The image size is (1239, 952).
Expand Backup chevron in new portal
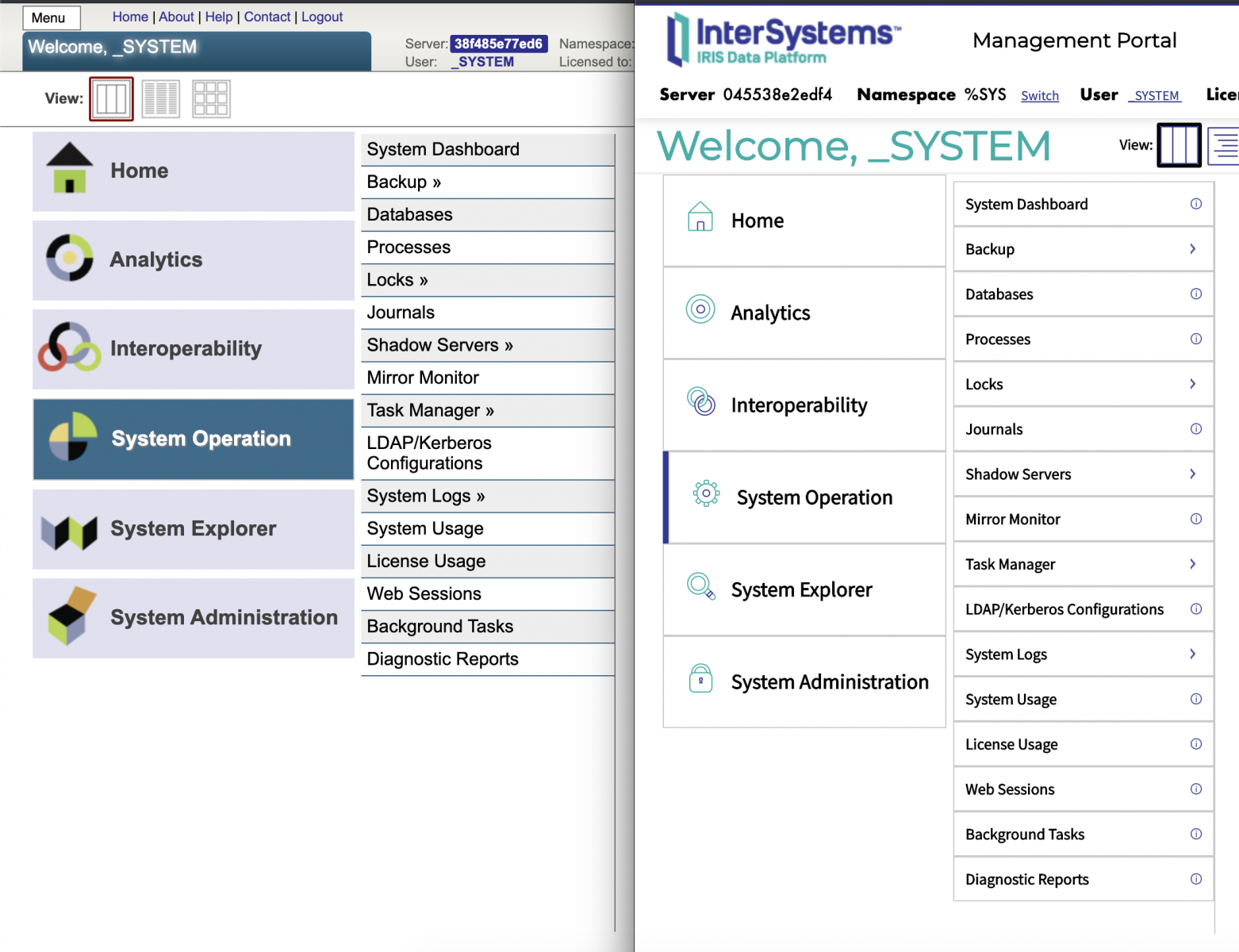click(x=1192, y=249)
